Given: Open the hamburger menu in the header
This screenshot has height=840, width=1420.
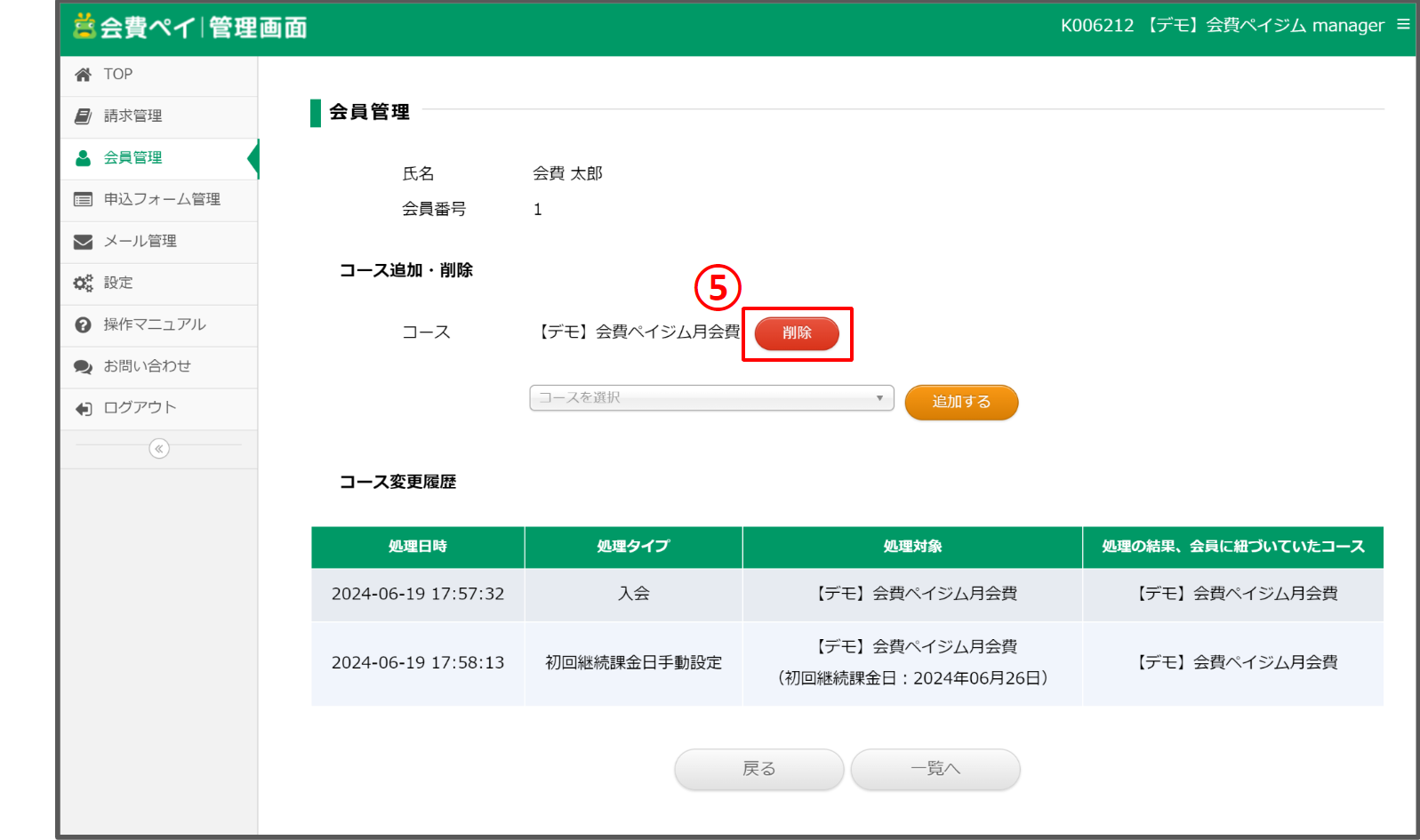Looking at the screenshot, I should 1403,25.
